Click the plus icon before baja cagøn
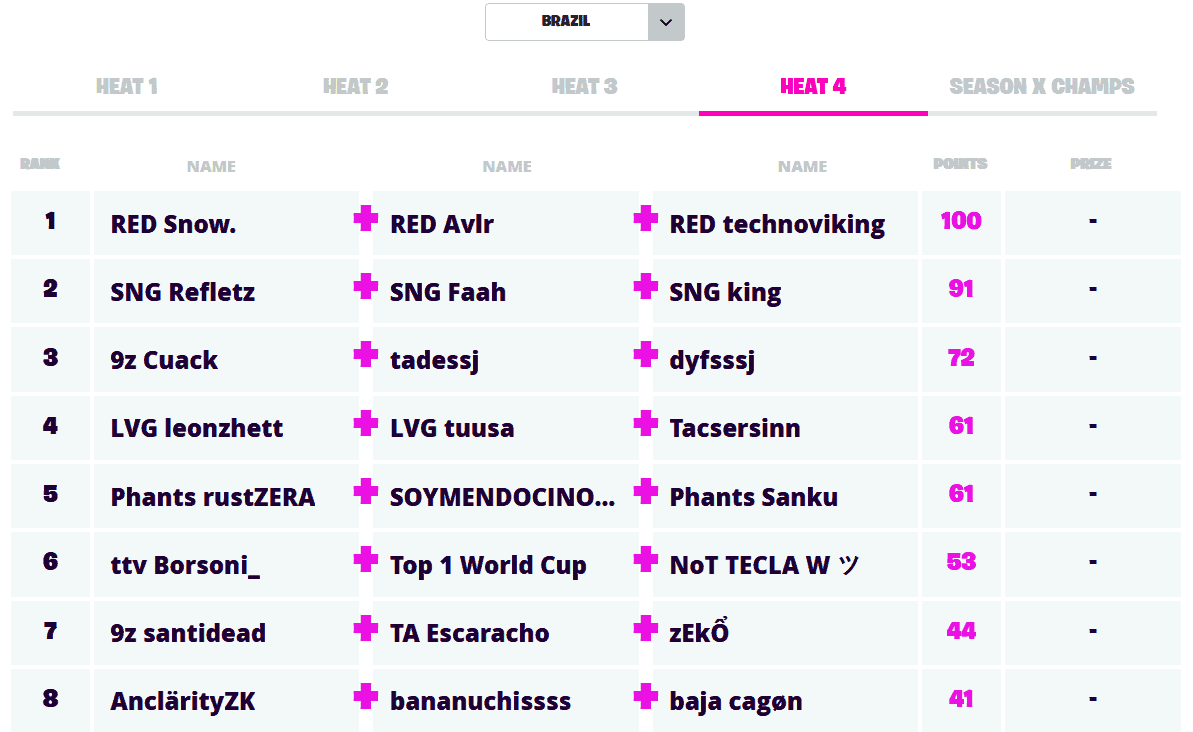Image resolution: width=1193 pixels, height=732 pixels. click(646, 696)
